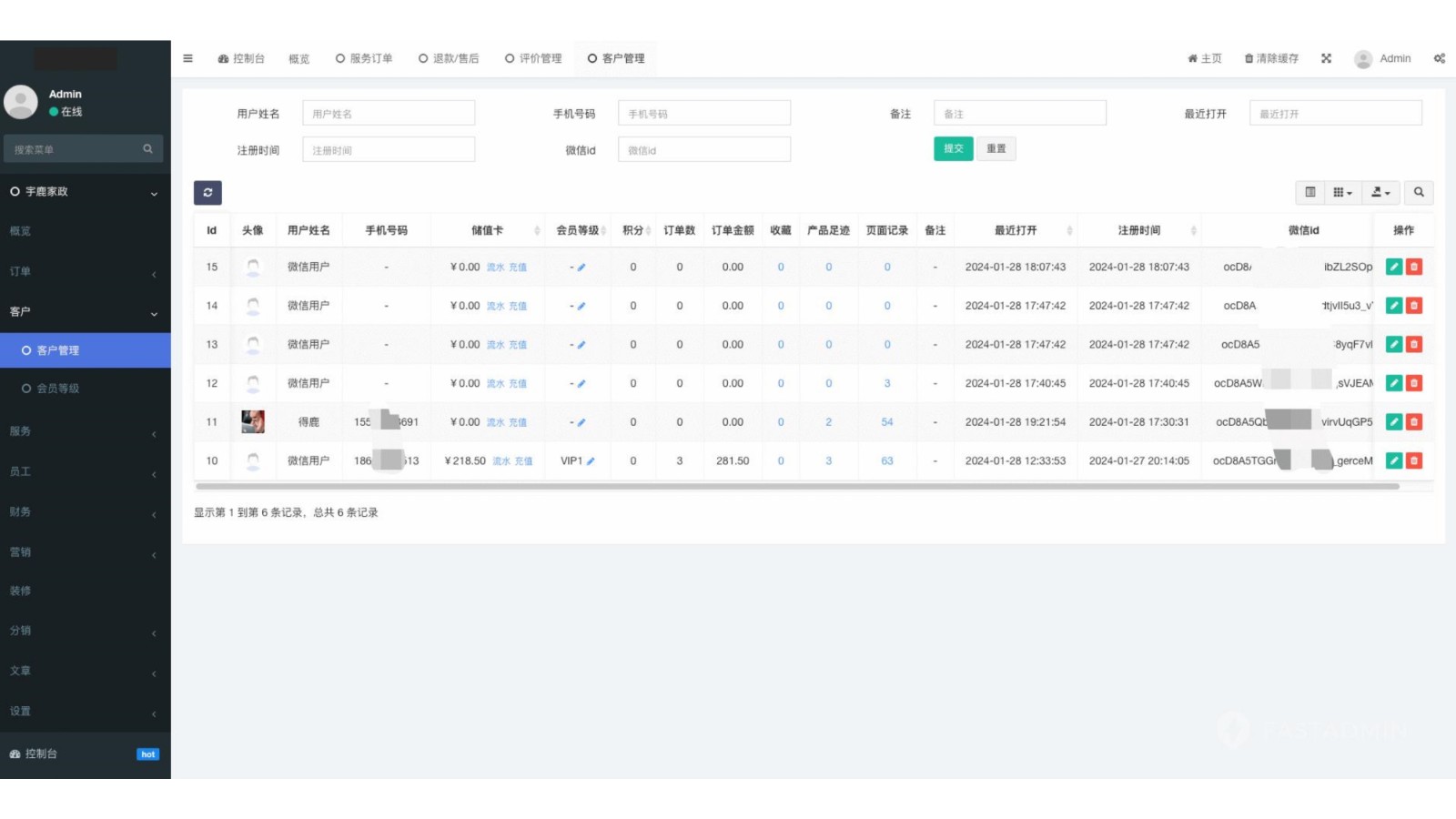Sort by the 储值卡 column header
1456x819 pixels.
(488, 230)
